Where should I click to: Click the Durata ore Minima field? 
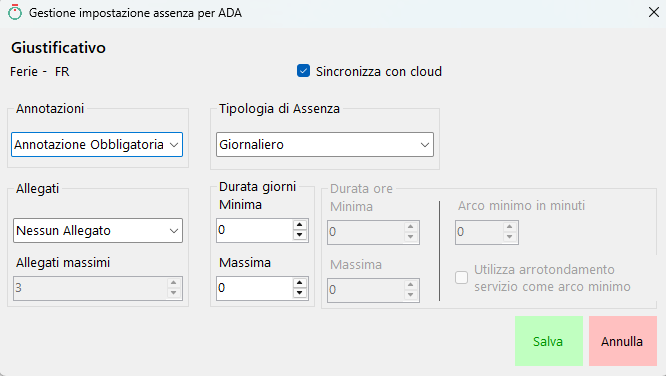coord(365,232)
